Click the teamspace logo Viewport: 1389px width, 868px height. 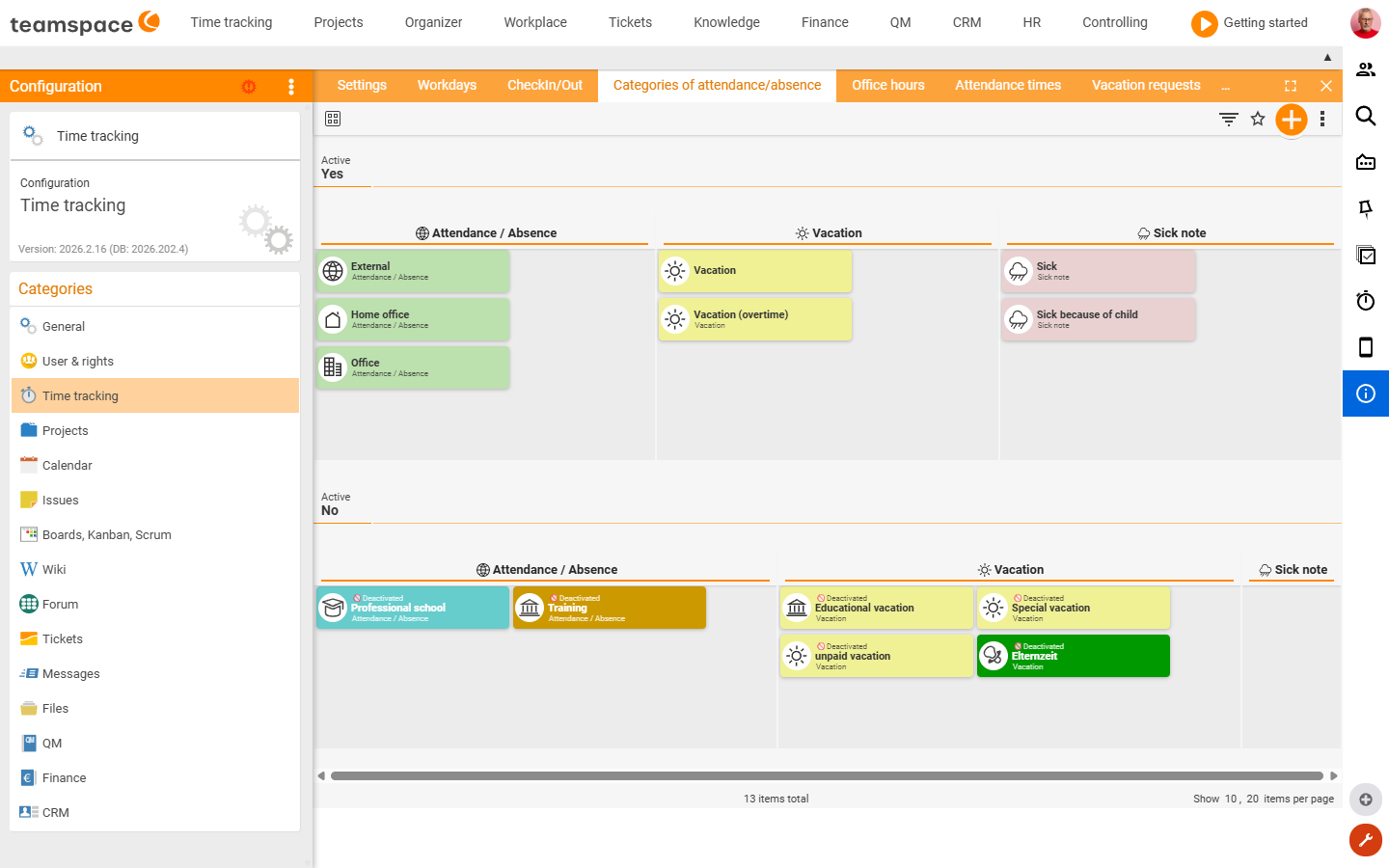[85, 23]
